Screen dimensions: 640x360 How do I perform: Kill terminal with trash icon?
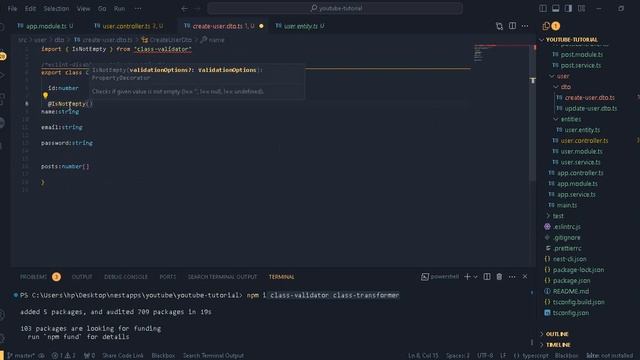click(499, 277)
